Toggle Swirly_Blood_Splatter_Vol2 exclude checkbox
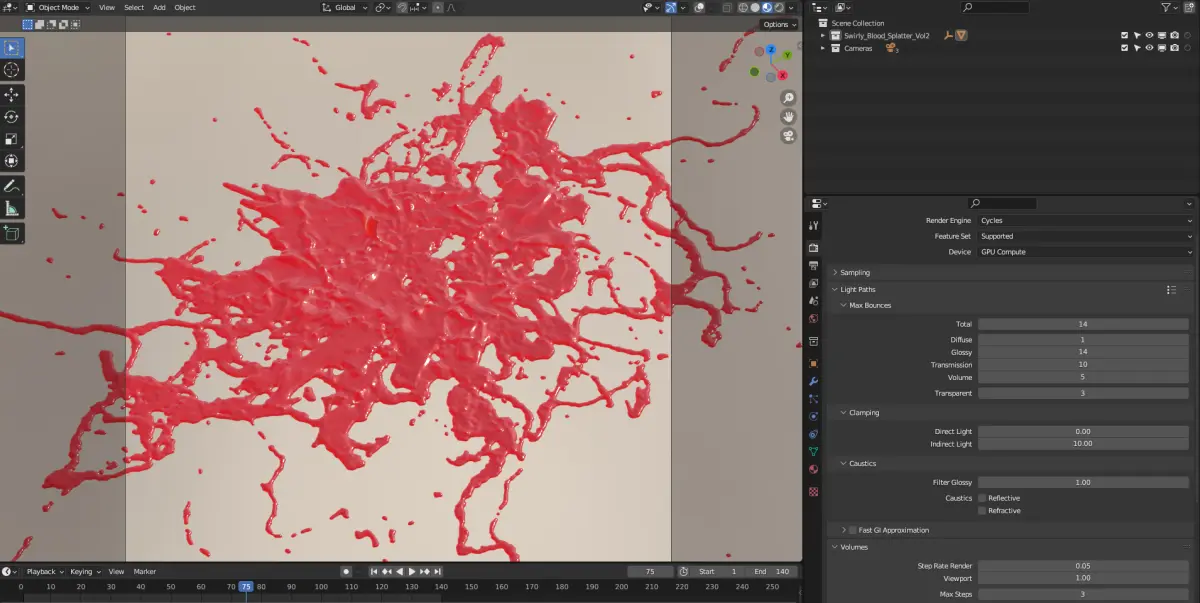Viewport: 1200px width, 603px height. point(1125,35)
